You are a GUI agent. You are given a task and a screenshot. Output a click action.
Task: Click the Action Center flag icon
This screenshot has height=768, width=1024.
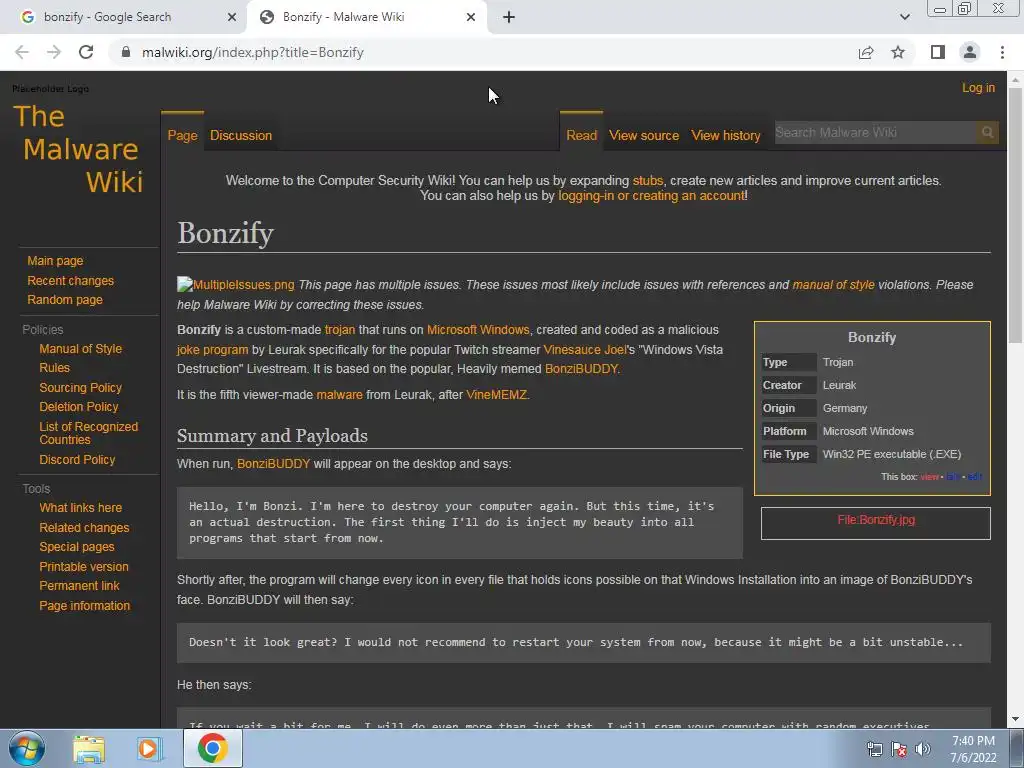click(x=899, y=750)
